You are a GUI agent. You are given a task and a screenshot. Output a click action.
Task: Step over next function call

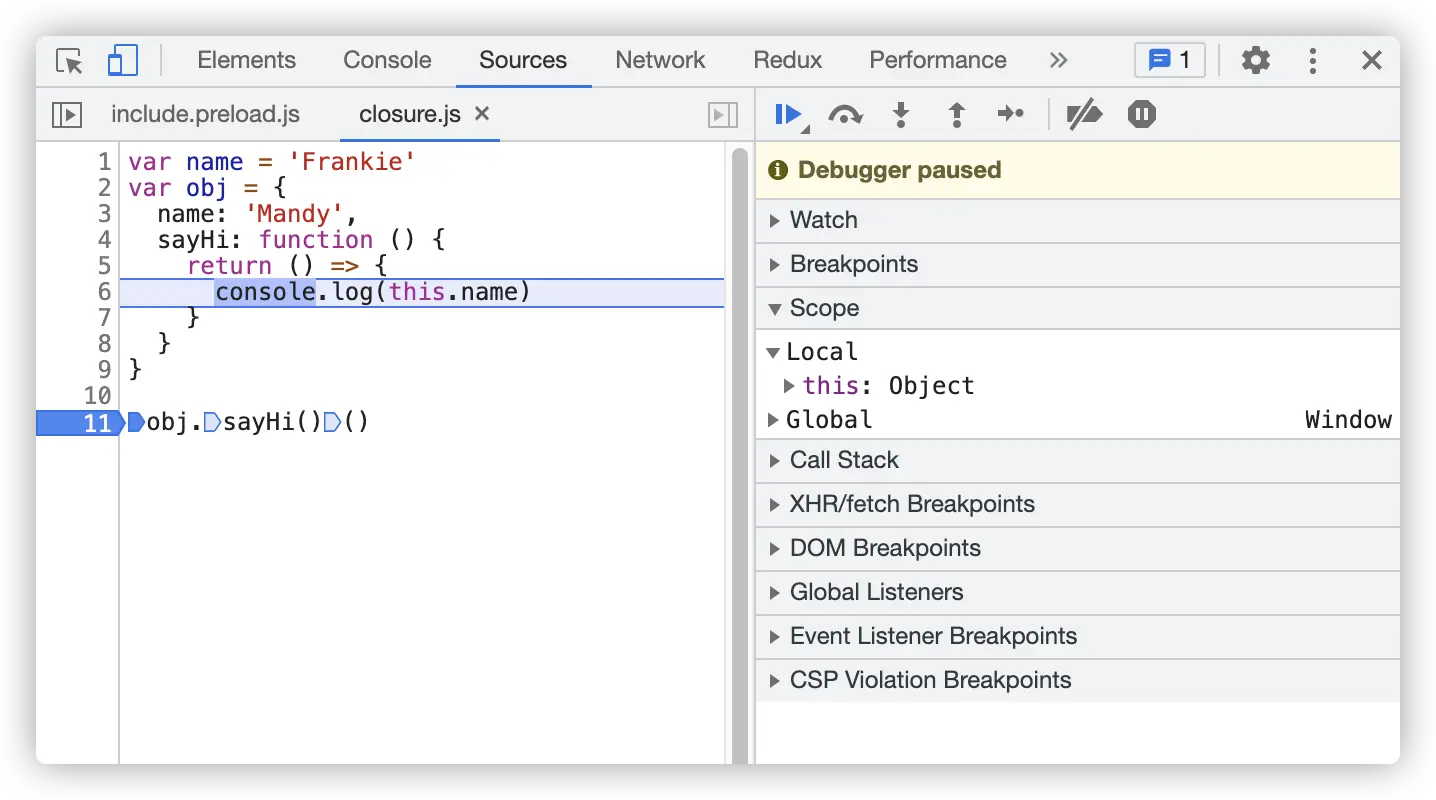coord(845,115)
